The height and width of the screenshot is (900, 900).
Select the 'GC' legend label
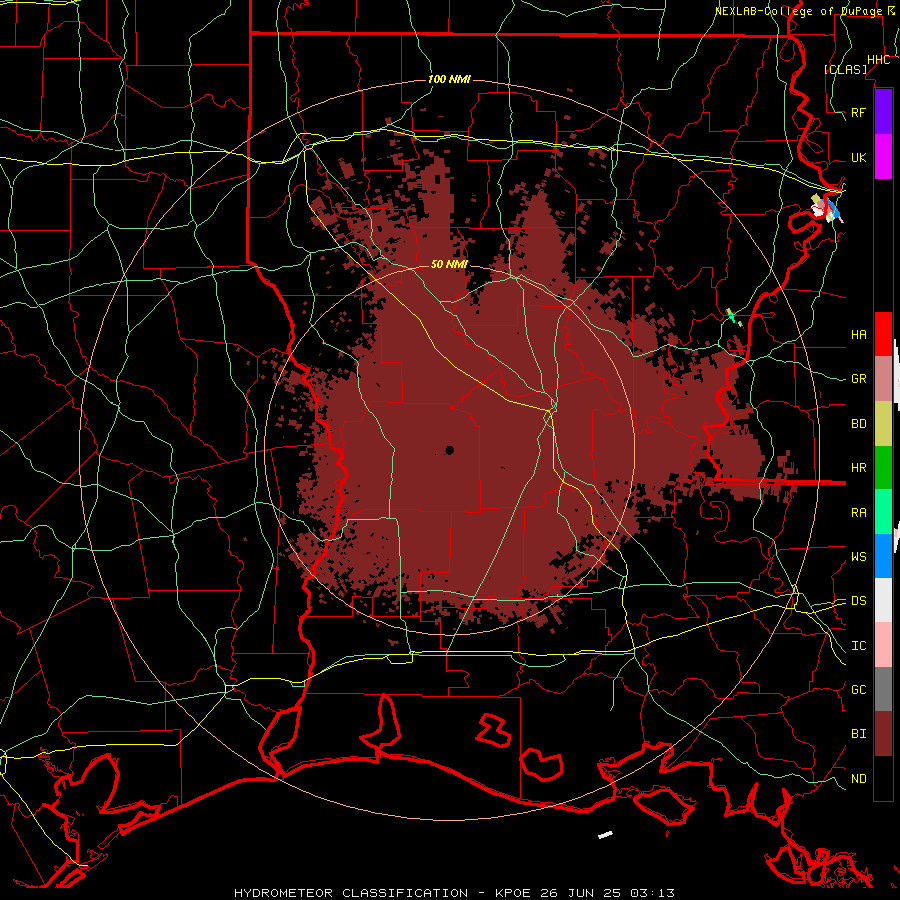click(858, 690)
